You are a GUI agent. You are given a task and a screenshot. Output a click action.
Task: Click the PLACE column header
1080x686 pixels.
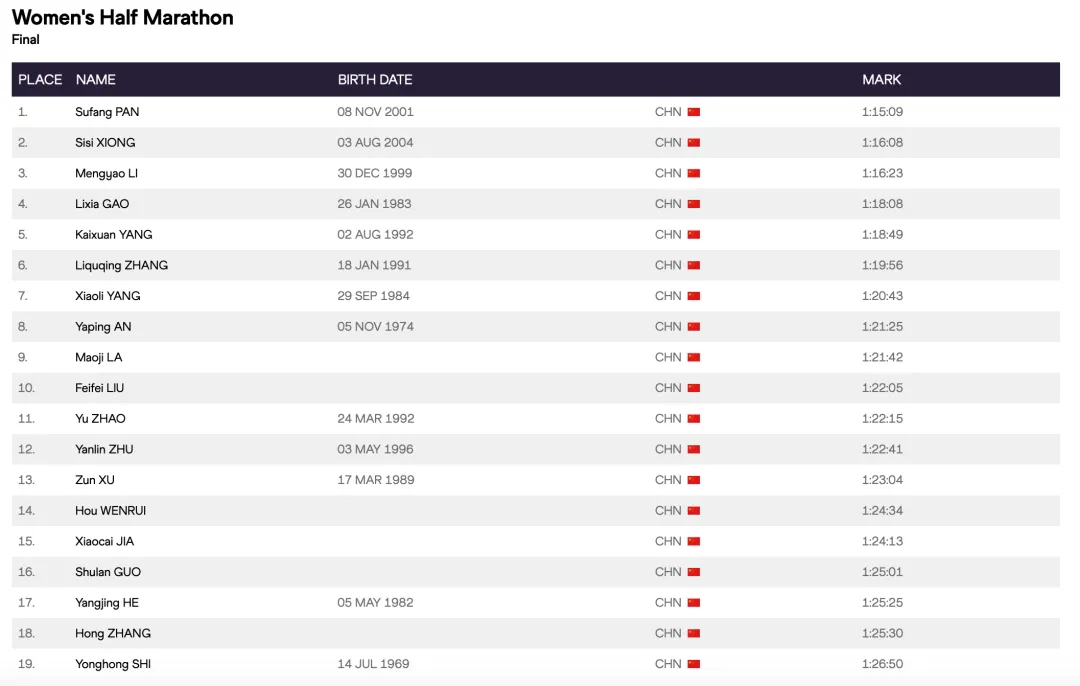point(40,80)
